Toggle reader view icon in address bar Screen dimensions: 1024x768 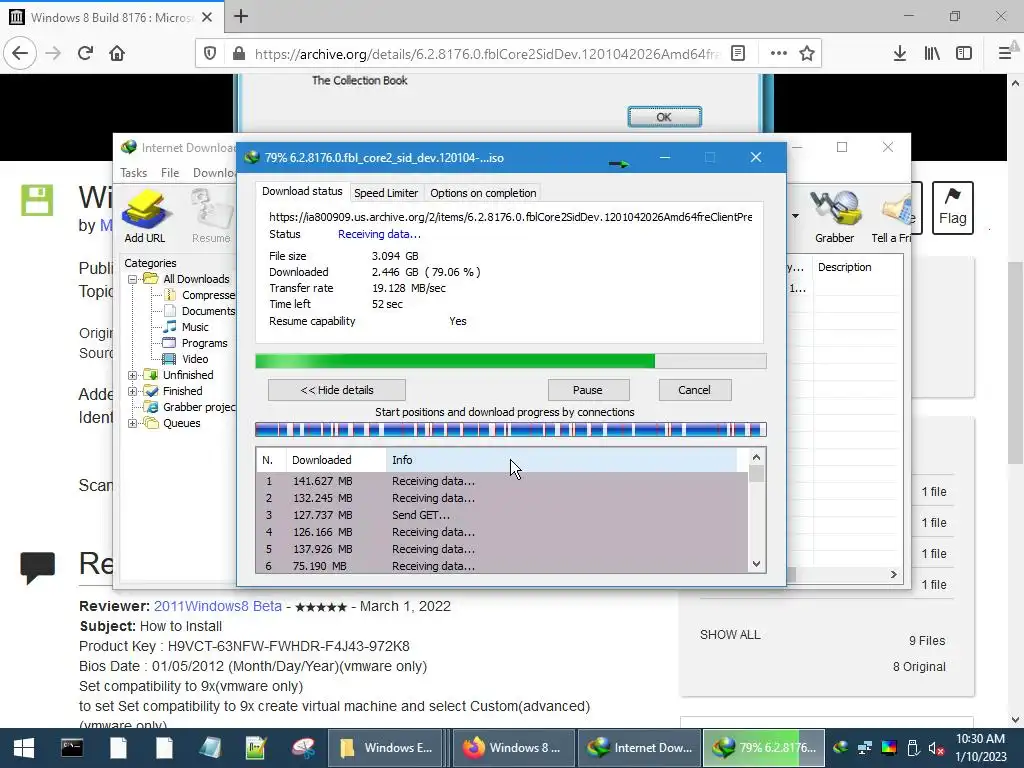point(738,54)
